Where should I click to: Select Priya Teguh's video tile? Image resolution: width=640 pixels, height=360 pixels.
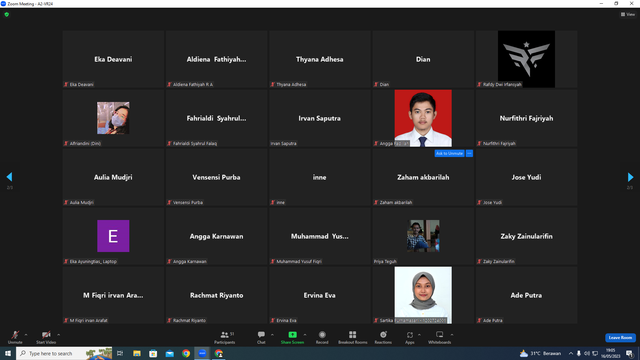(x=423, y=236)
